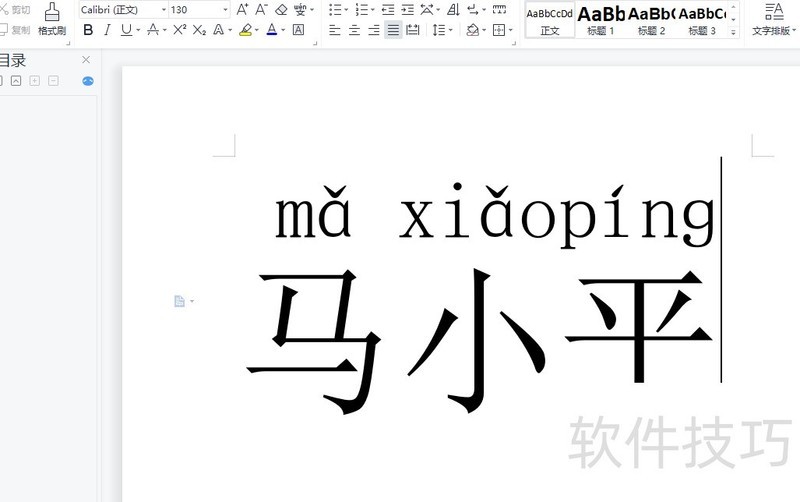800x502 pixels.
Task: Click the Cut (剪切) command
Action: pos(15,9)
